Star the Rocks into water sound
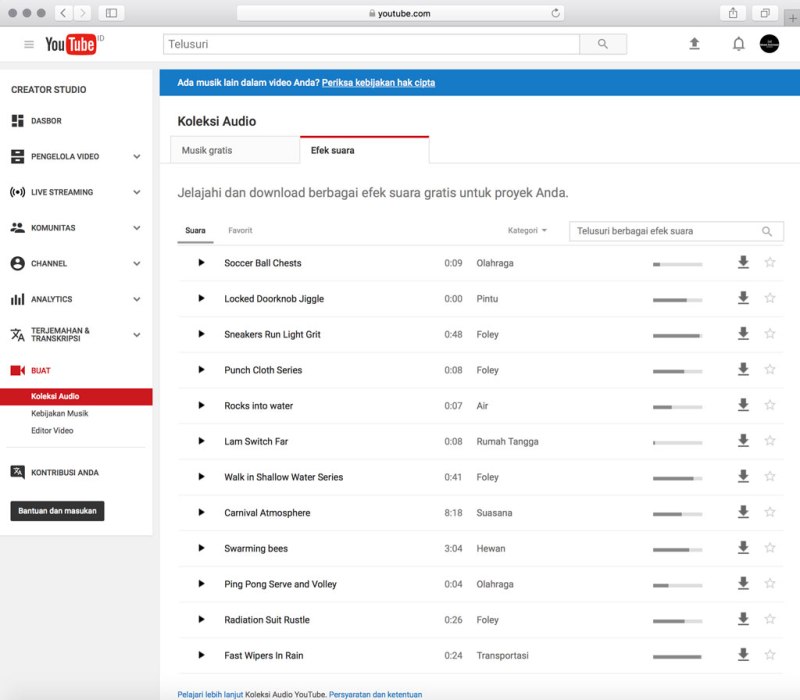 770,405
